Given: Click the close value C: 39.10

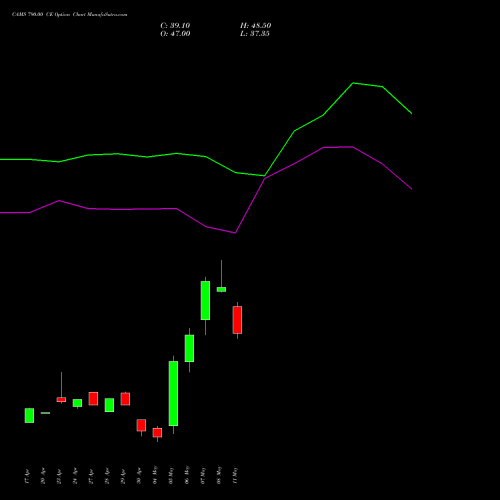Looking at the screenshot, I should [175, 26].
